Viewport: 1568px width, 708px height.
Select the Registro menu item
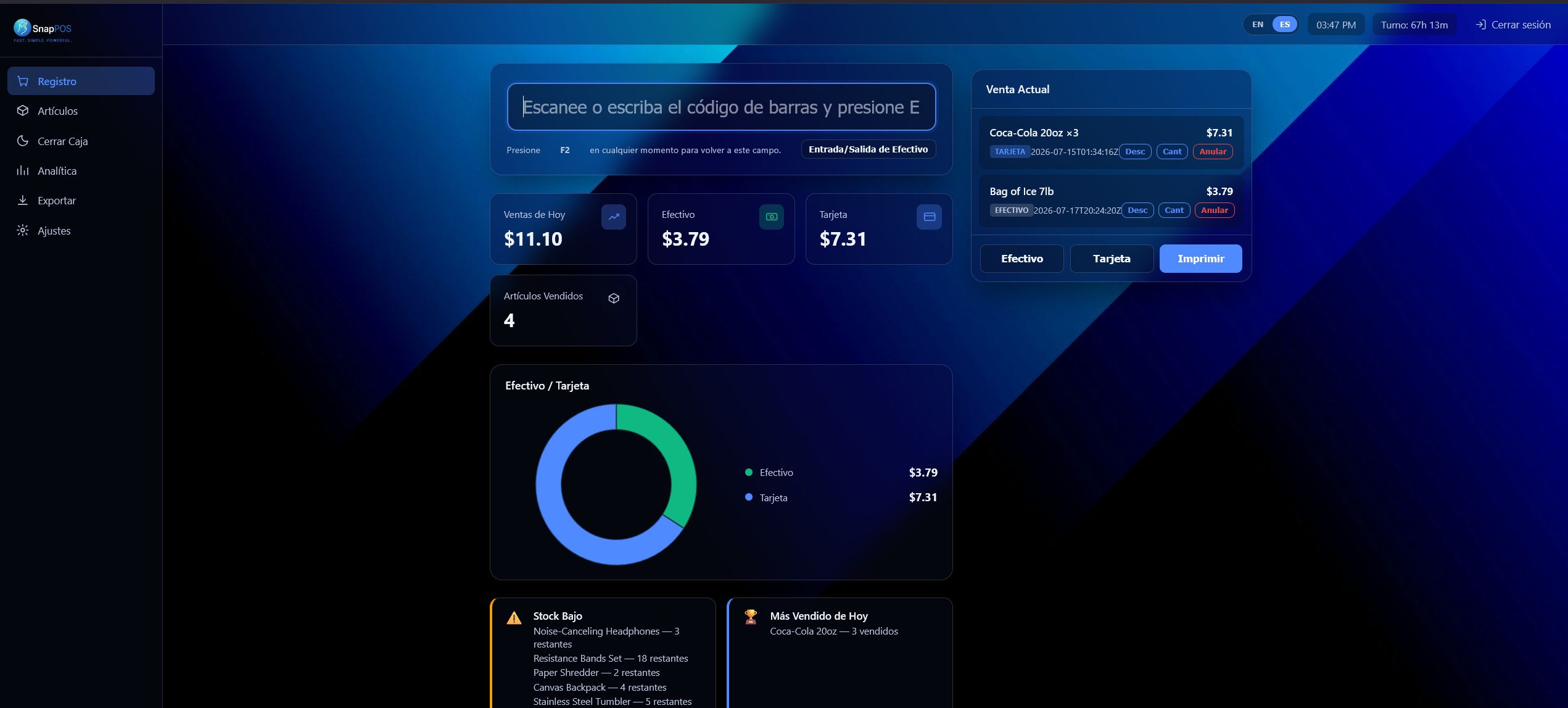coord(81,81)
